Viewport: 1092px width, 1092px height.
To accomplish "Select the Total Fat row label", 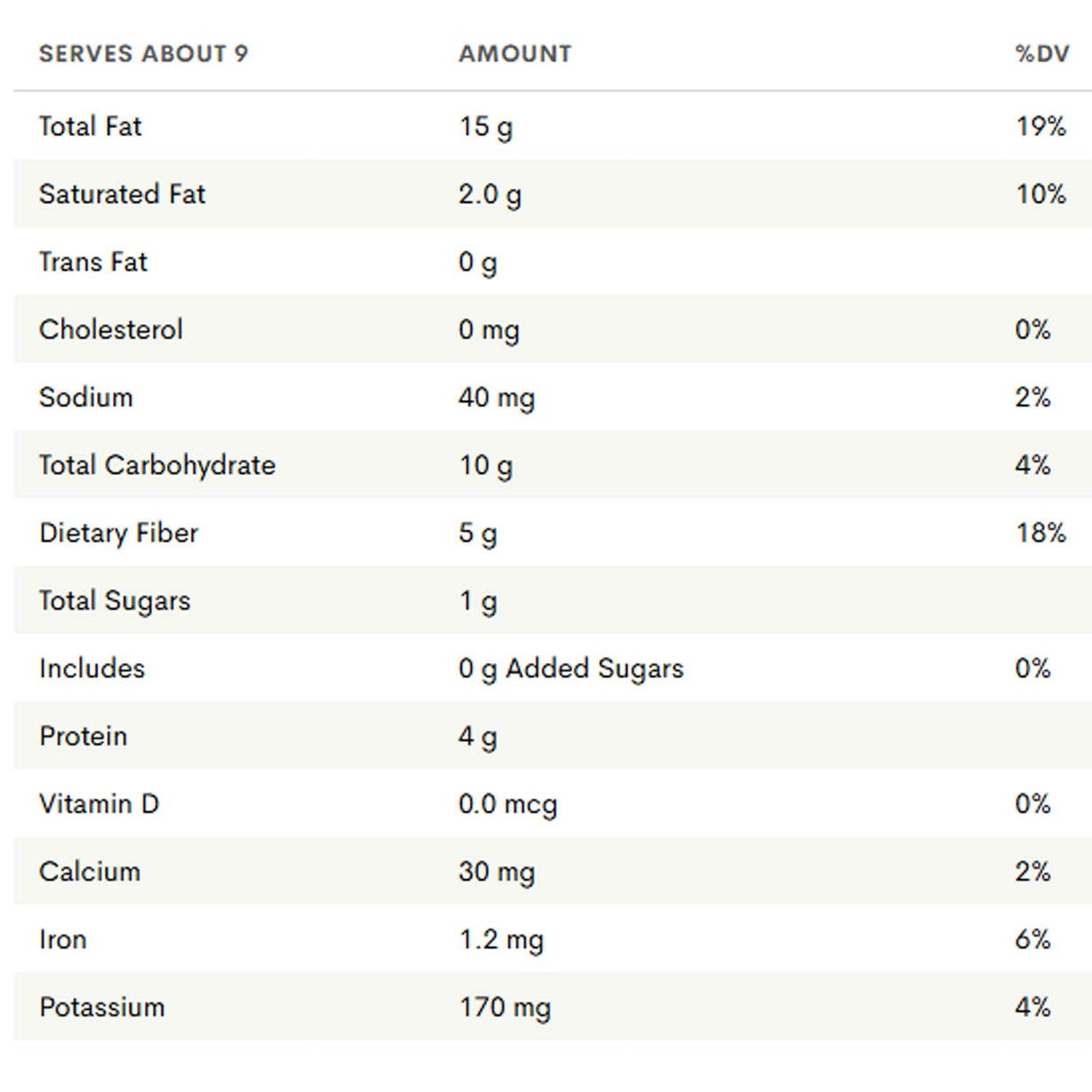I will tap(90, 126).
